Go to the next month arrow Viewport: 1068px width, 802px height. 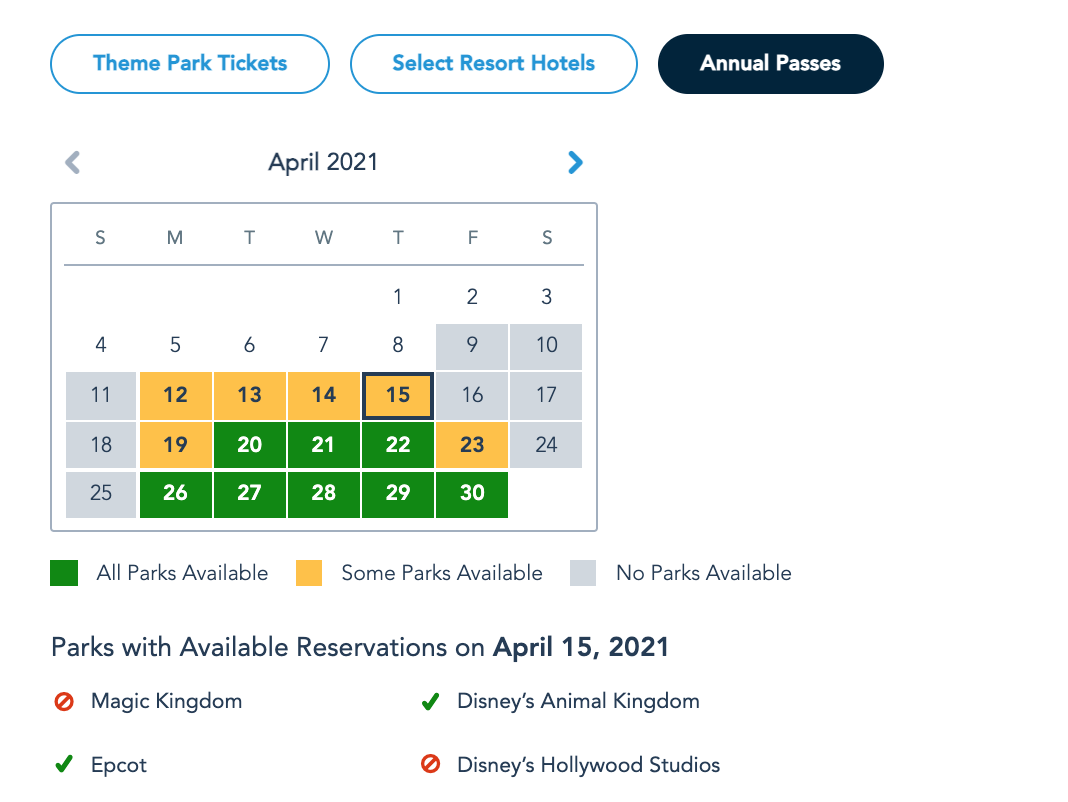[574, 162]
